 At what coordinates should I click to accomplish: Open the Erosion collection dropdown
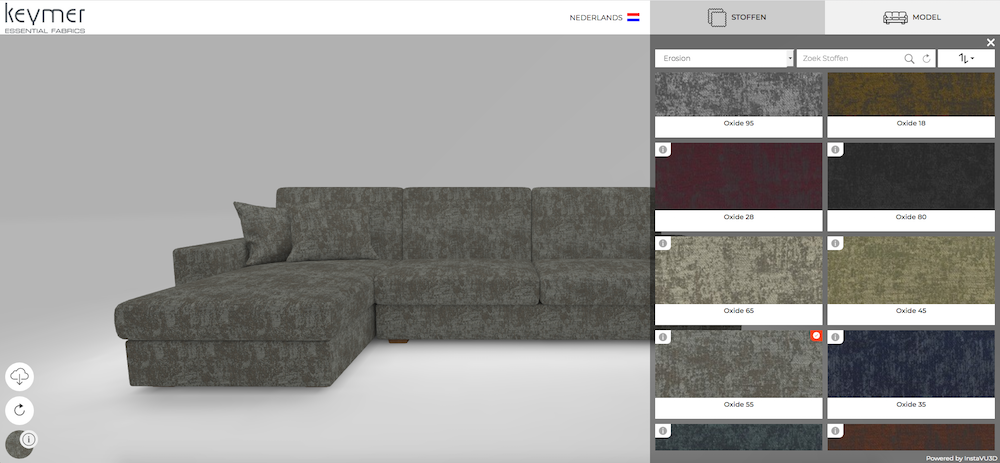724,59
